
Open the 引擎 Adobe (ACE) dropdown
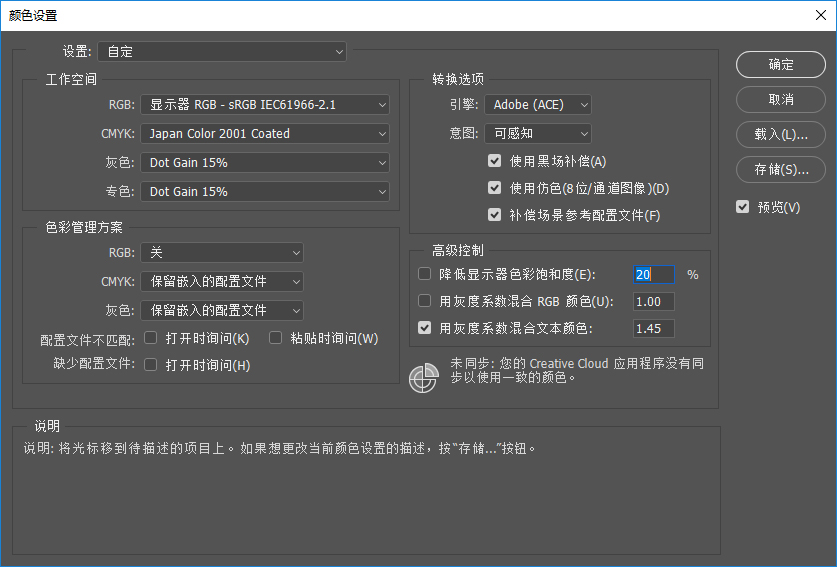[538, 105]
